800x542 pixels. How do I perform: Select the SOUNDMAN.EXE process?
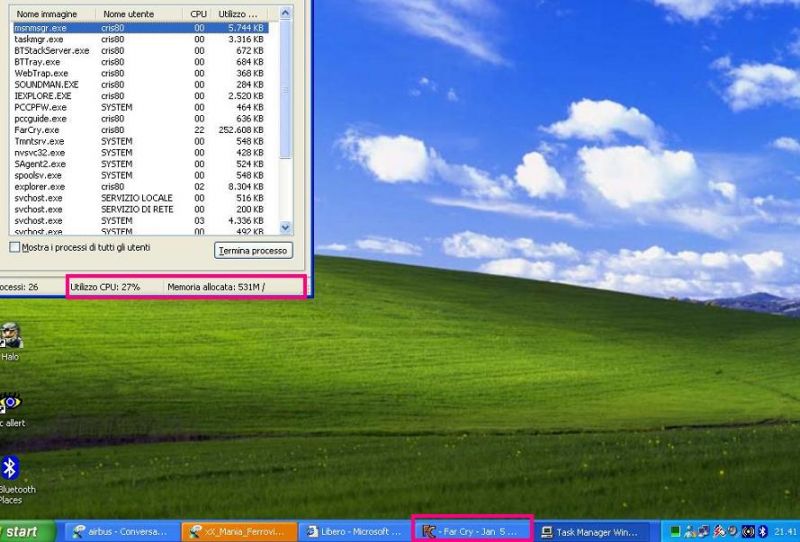point(140,84)
